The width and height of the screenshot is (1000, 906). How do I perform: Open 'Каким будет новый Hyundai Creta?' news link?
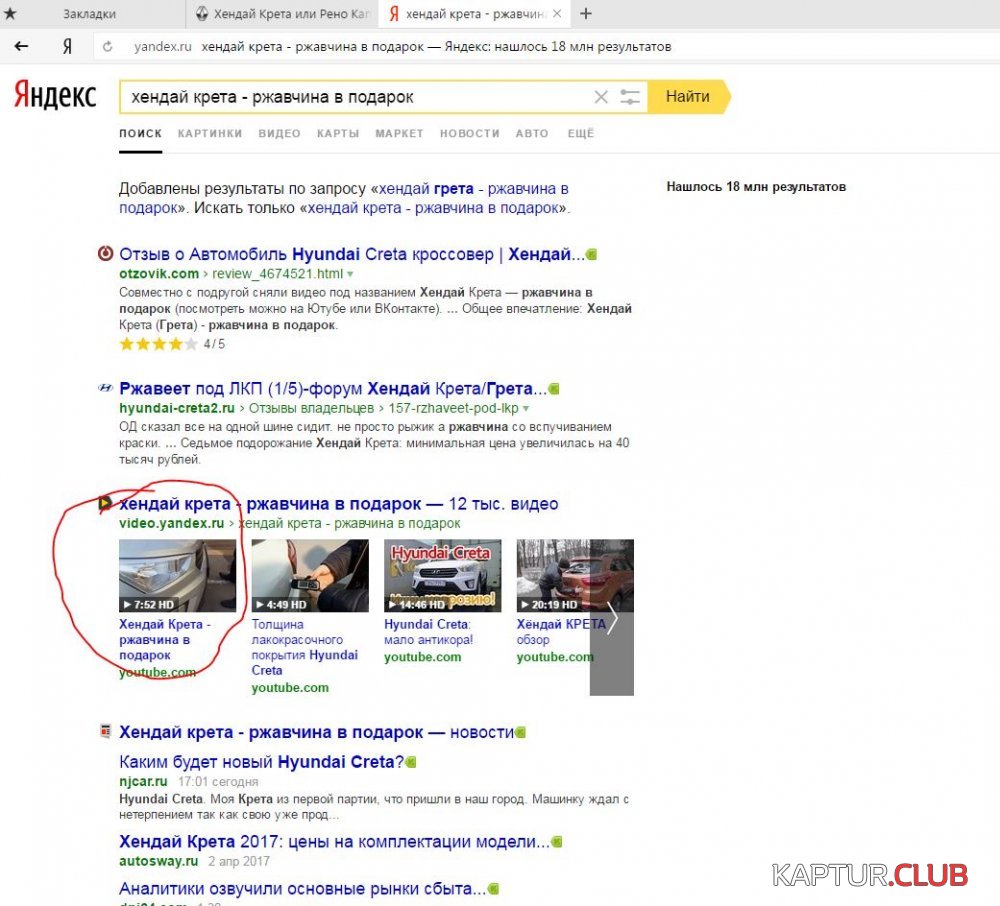coord(261,762)
